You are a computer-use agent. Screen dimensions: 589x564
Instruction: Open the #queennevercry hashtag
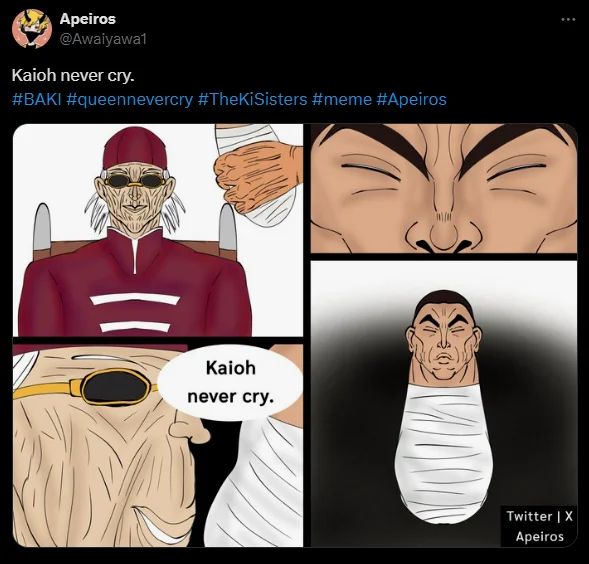[x=129, y=100]
